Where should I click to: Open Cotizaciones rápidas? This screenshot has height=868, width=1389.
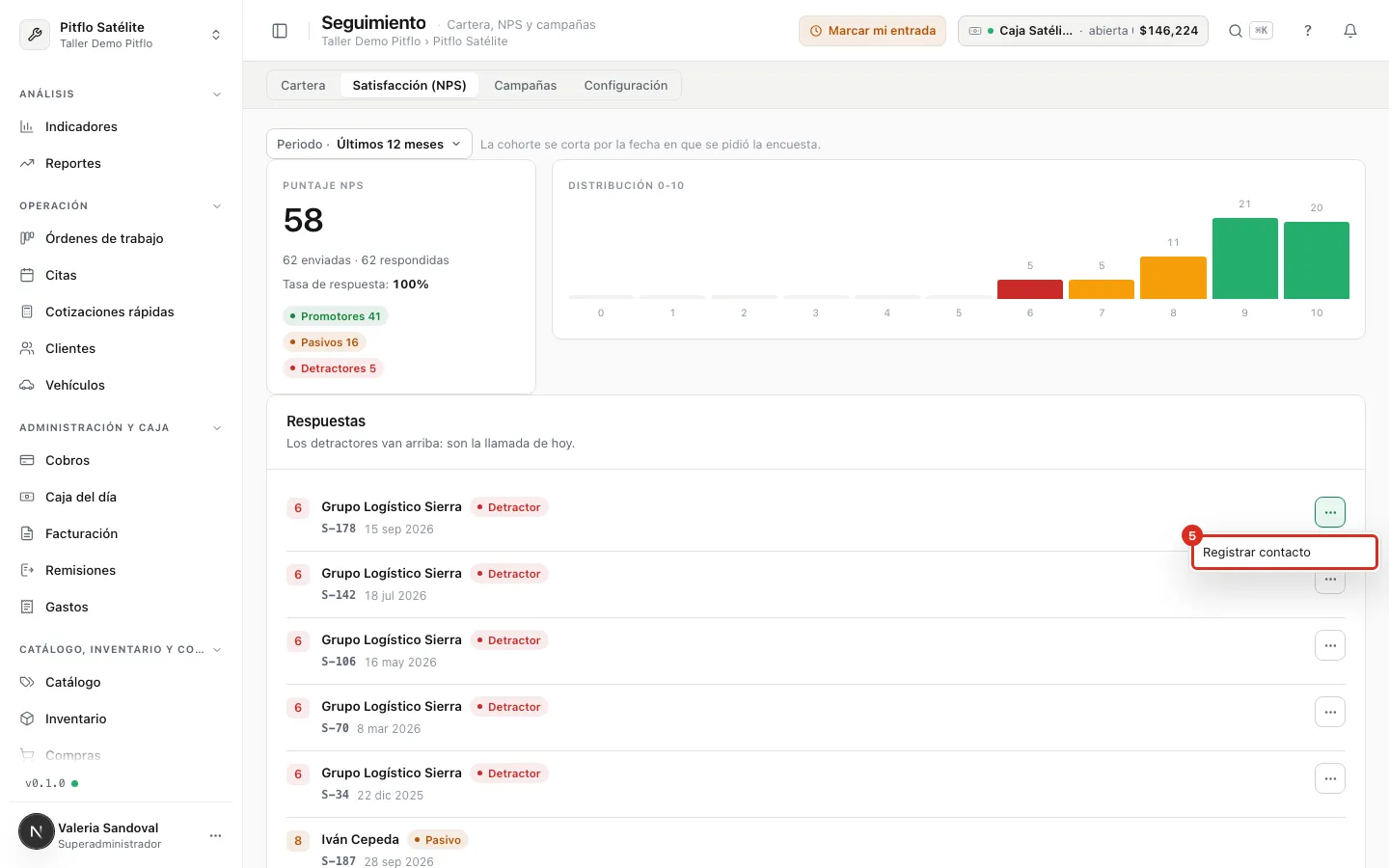pyautogui.click(x=121, y=312)
